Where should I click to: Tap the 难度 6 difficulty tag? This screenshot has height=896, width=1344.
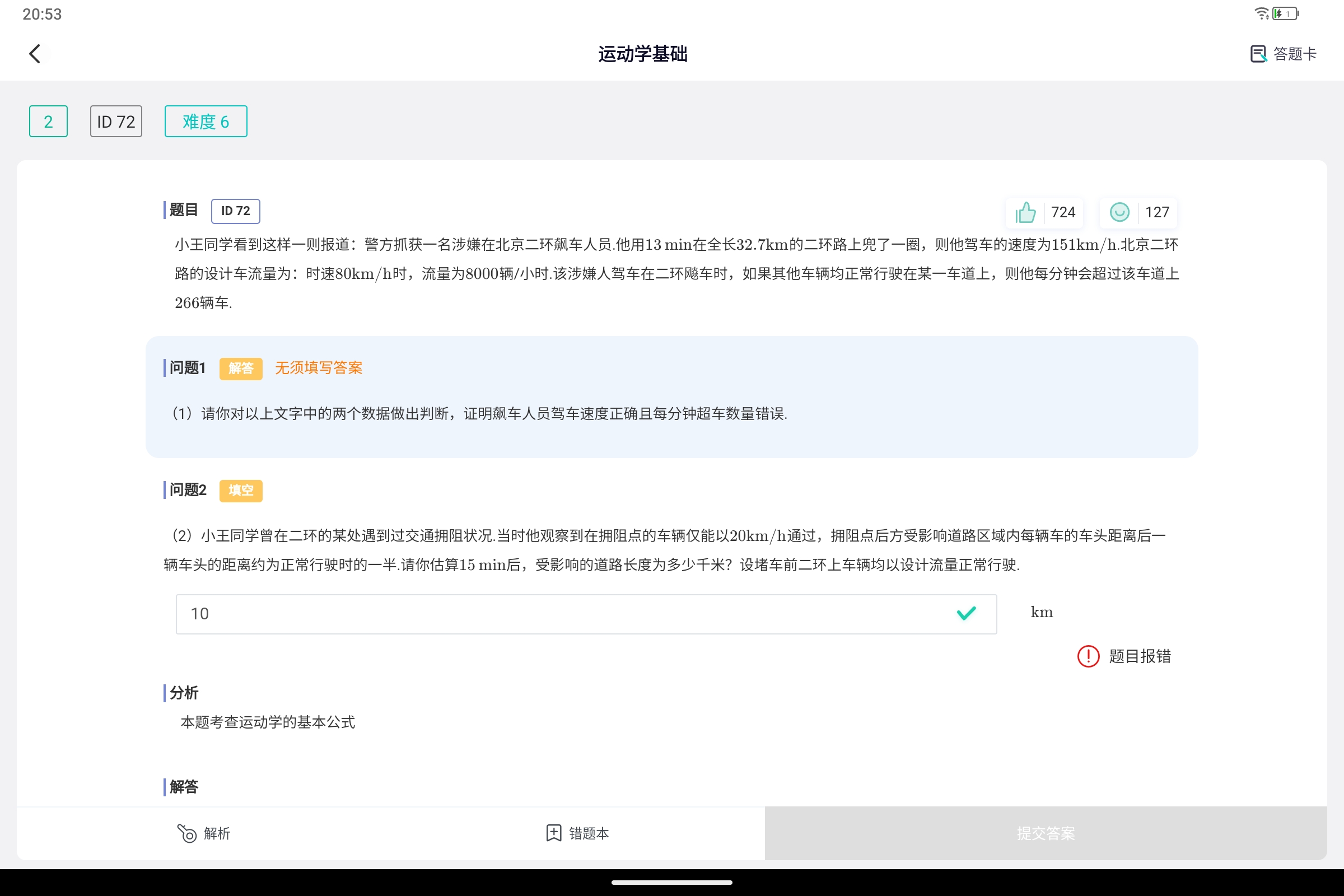tap(206, 121)
